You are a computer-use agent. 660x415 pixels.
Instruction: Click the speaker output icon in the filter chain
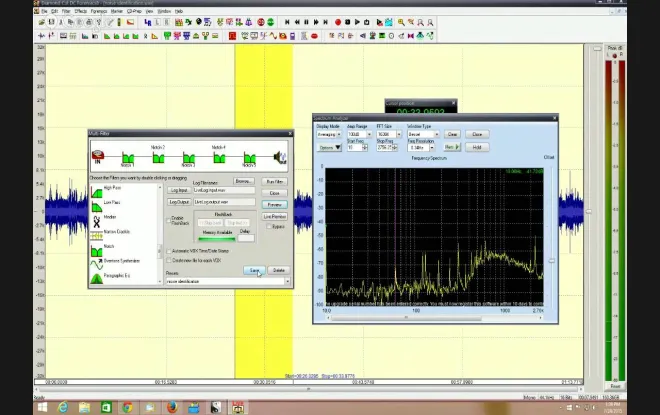[x=279, y=157]
